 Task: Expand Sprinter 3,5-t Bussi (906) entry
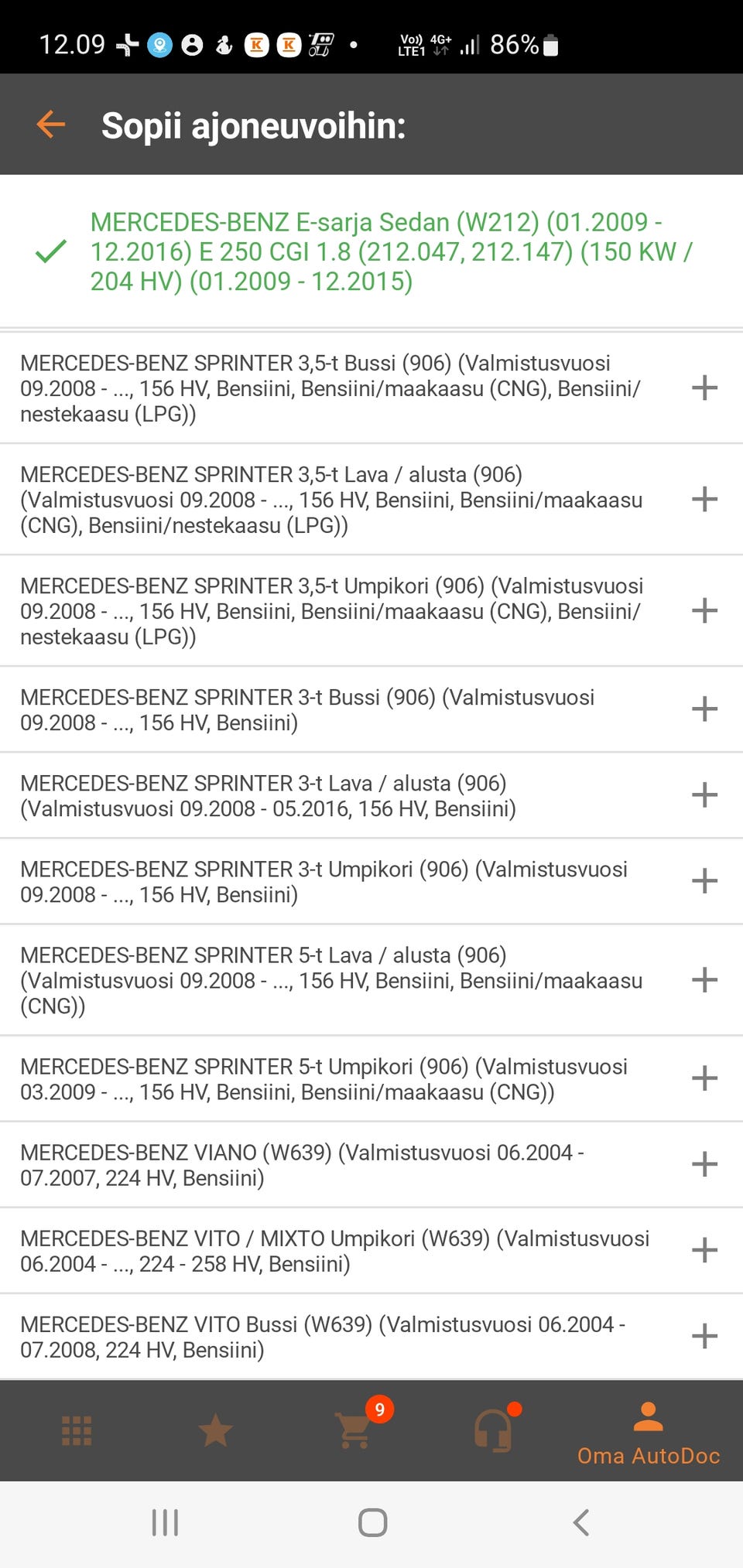point(704,388)
